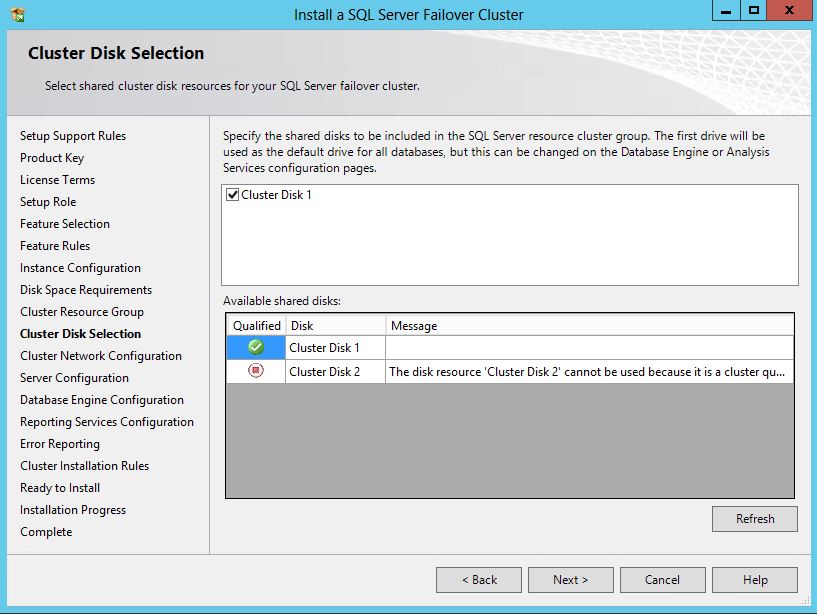Proceed with the Next button
The height and width of the screenshot is (614, 817).
pos(571,580)
